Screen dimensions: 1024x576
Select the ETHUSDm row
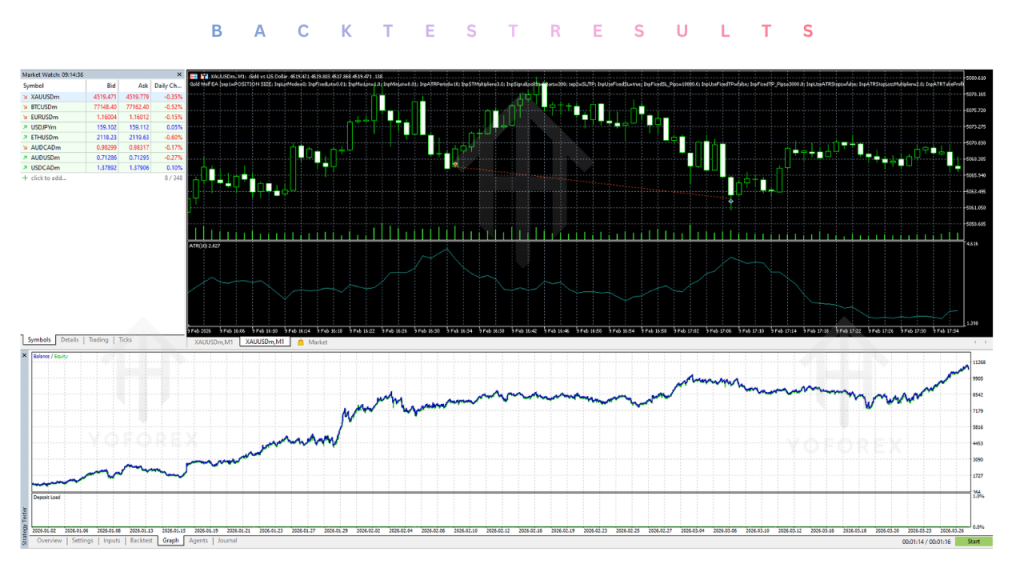tap(103, 137)
